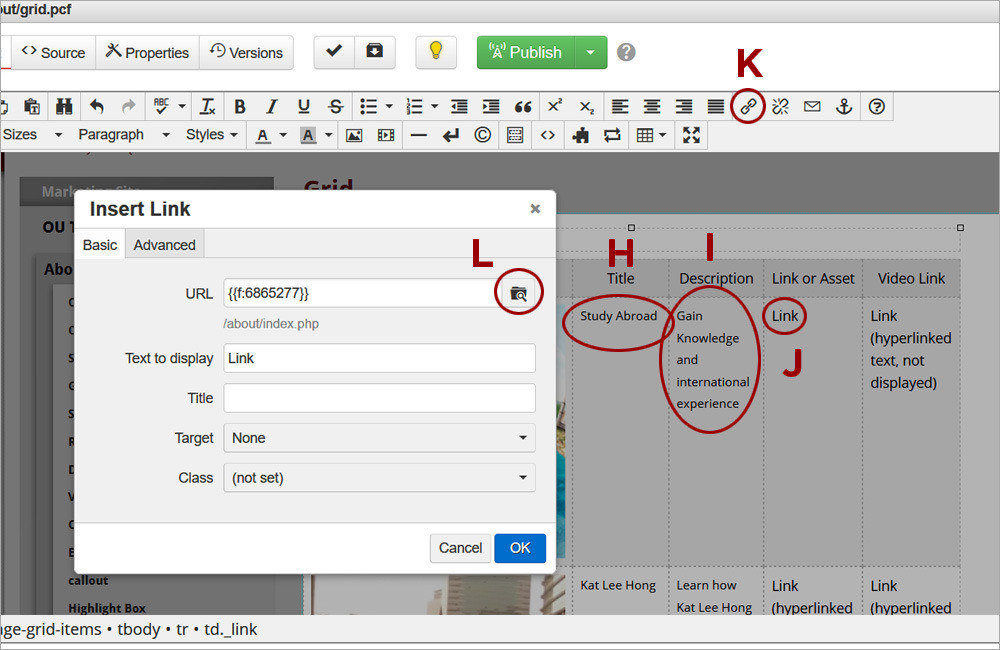
Task: Click the green Publish button
Action: [x=526, y=52]
